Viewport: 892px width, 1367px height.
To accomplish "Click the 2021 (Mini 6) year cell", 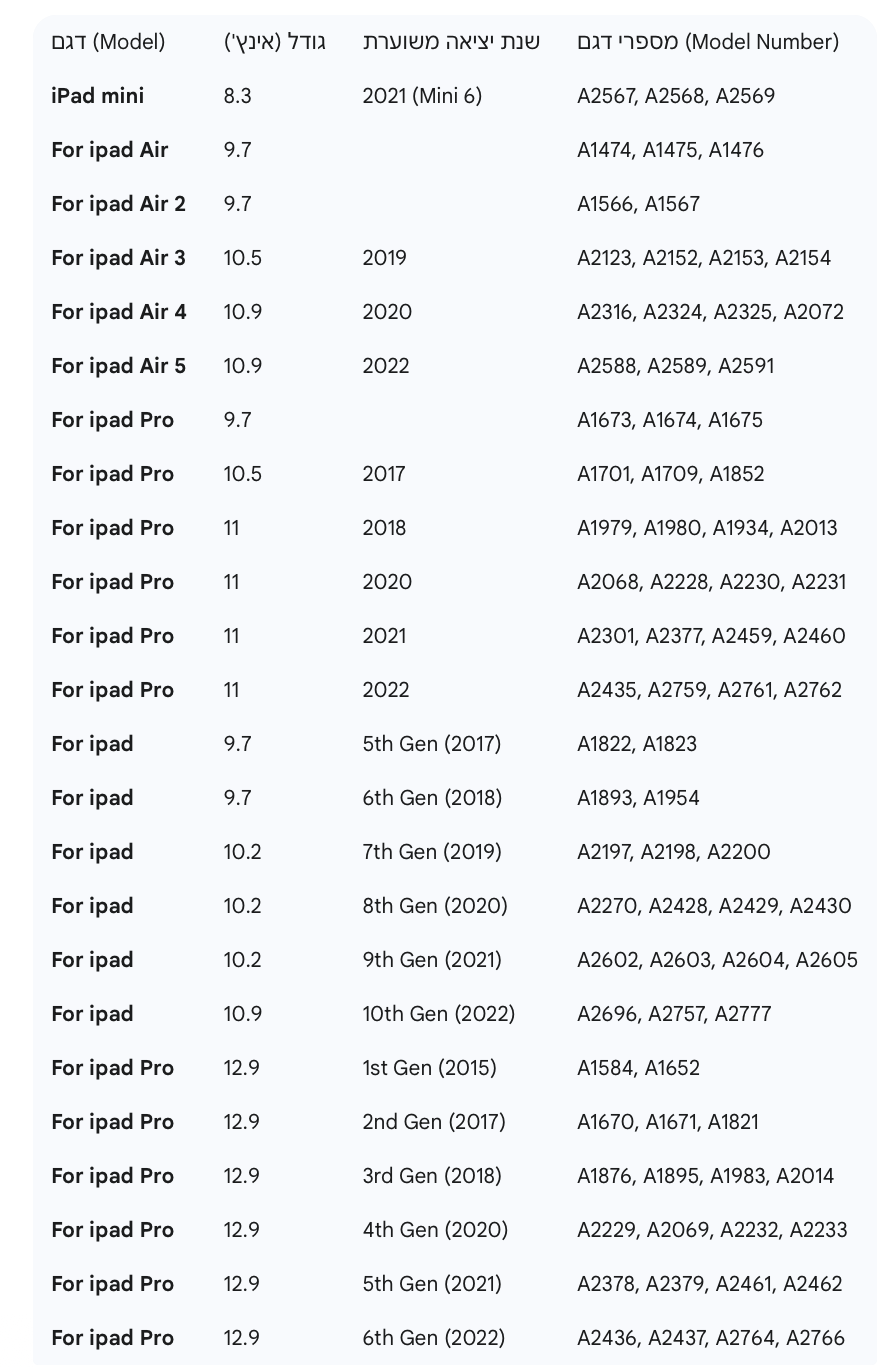I will pyautogui.click(x=421, y=96).
